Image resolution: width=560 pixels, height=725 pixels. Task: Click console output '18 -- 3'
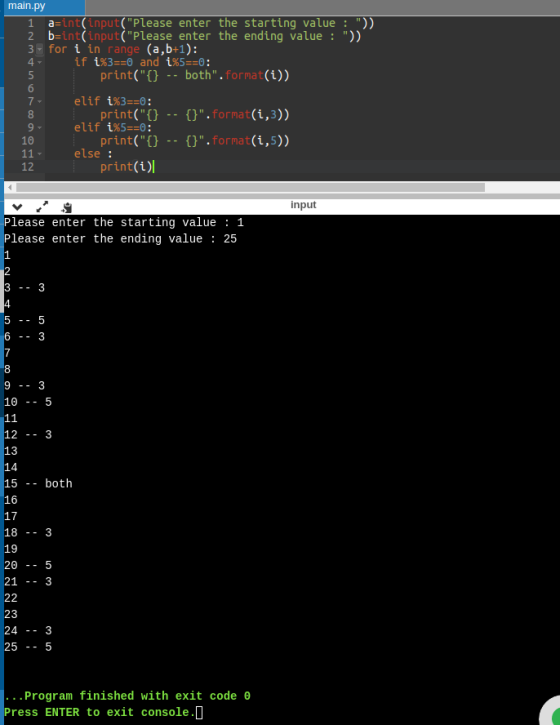point(28,533)
